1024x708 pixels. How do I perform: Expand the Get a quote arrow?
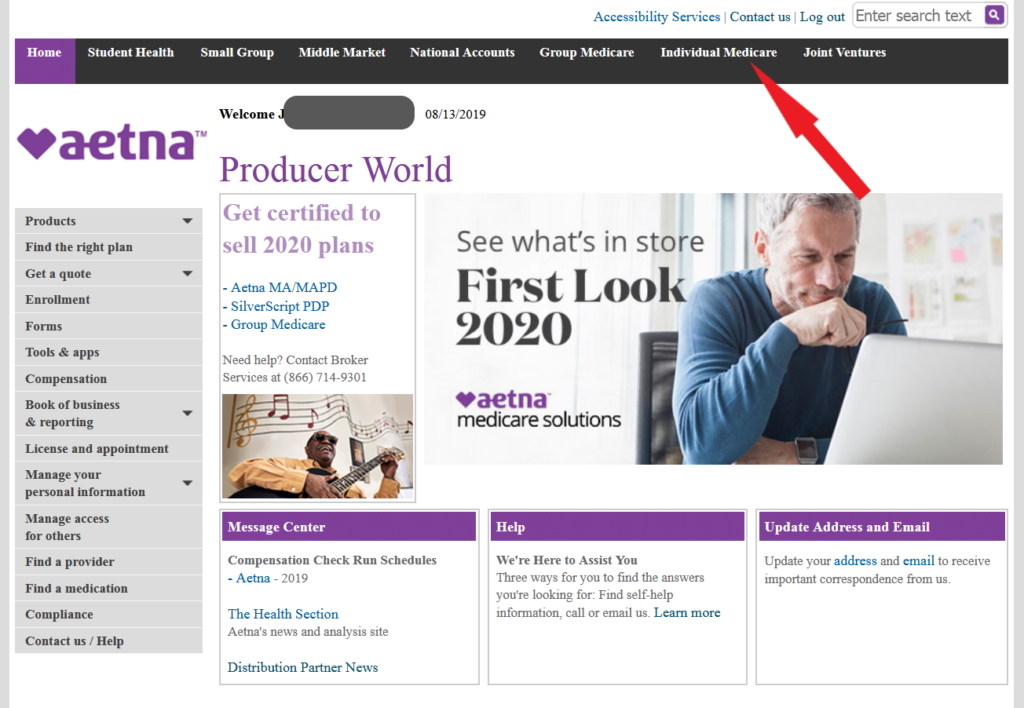click(187, 274)
